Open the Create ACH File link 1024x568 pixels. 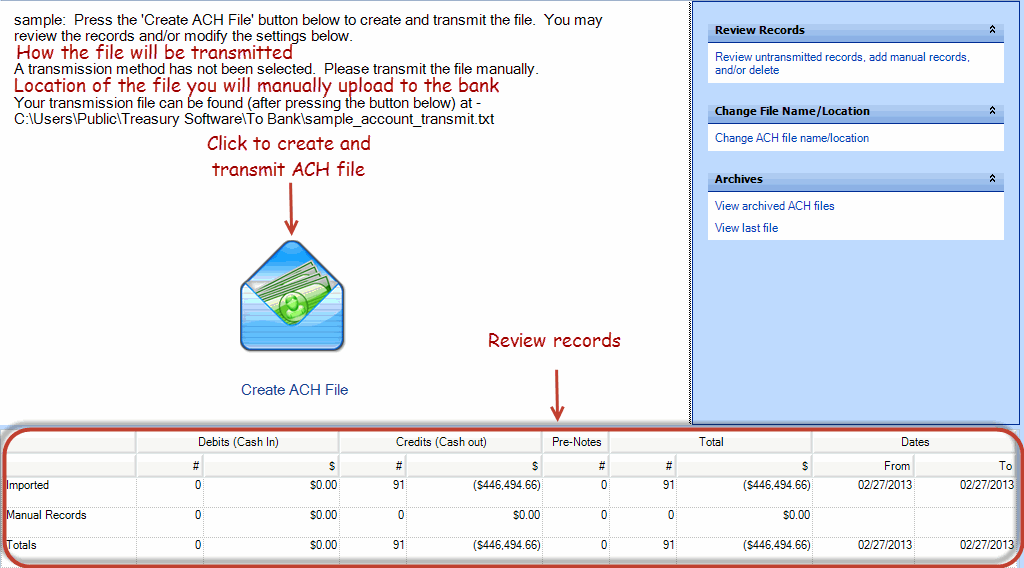point(295,390)
